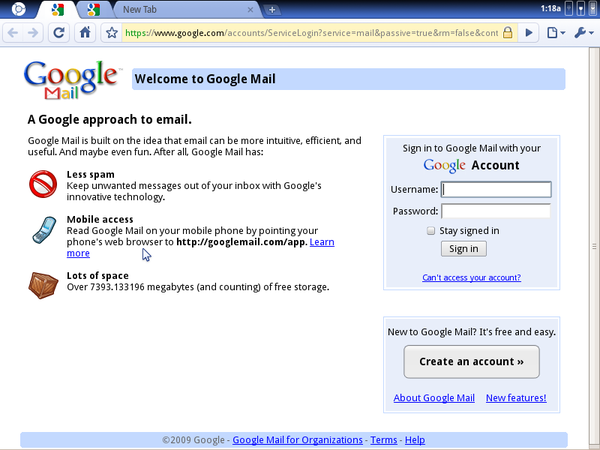Viewport: 600px width, 450px height.
Task: Open a new tab with plus button
Action: [x=272, y=10]
